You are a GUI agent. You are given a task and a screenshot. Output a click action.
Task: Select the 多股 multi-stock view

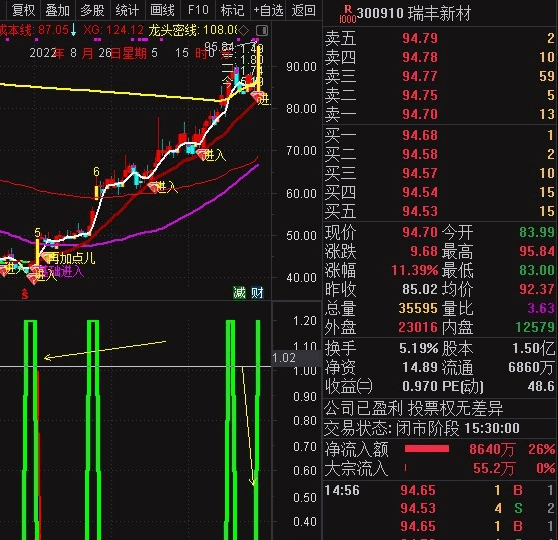(x=92, y=10)
